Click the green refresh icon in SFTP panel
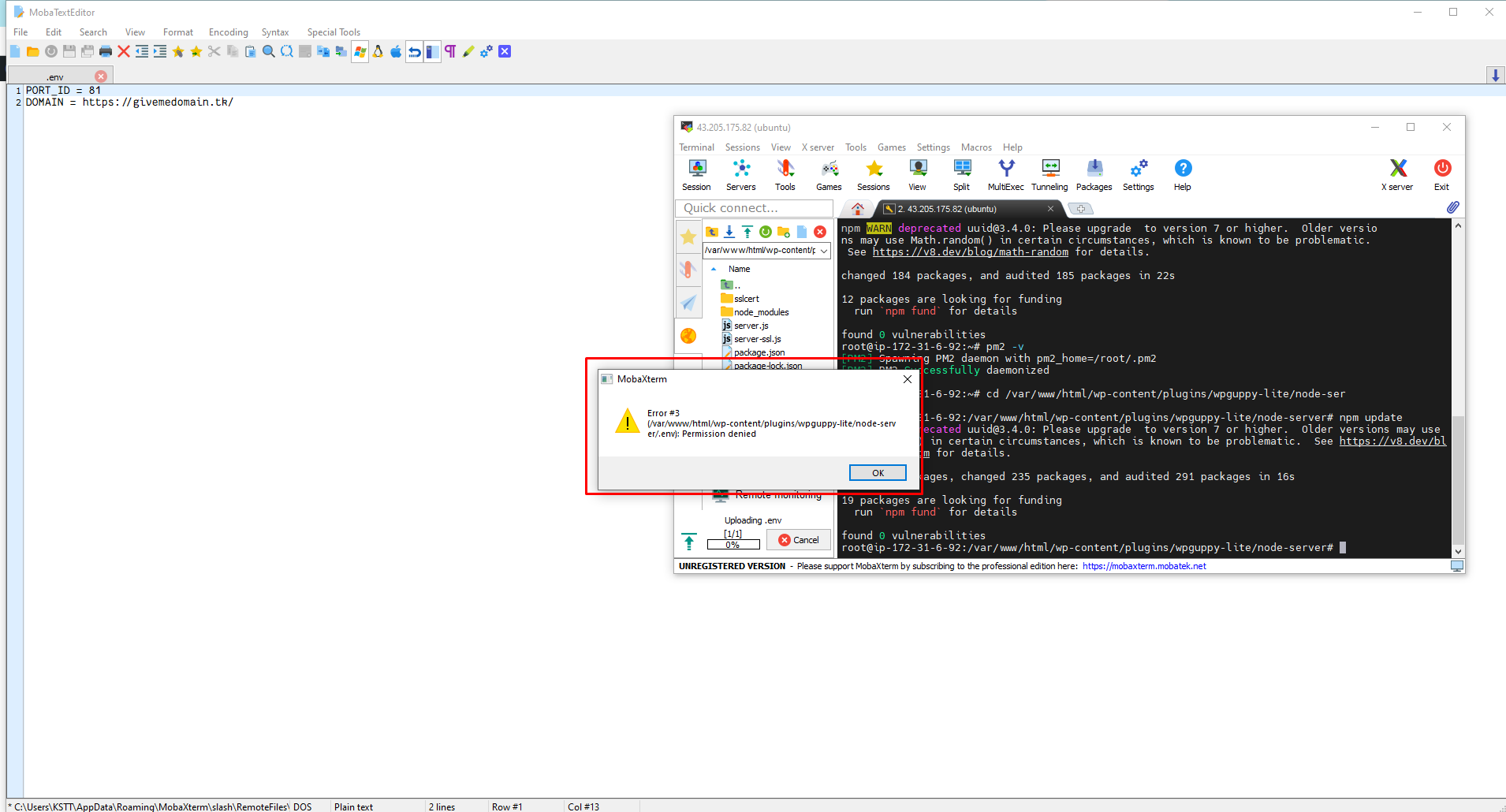The image size is (1506, 812). pos(766,232)
